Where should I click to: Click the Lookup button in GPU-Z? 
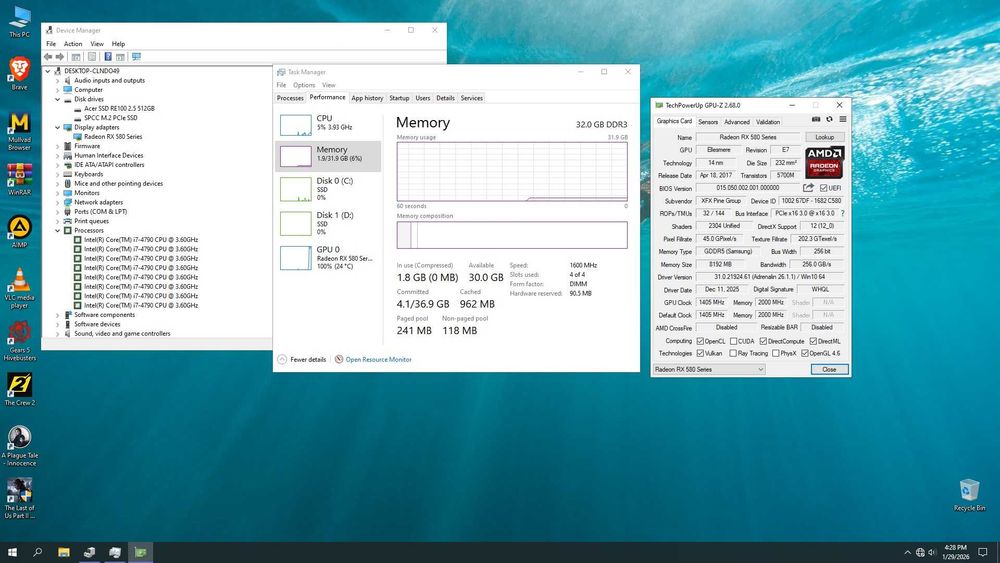[825, 137]
